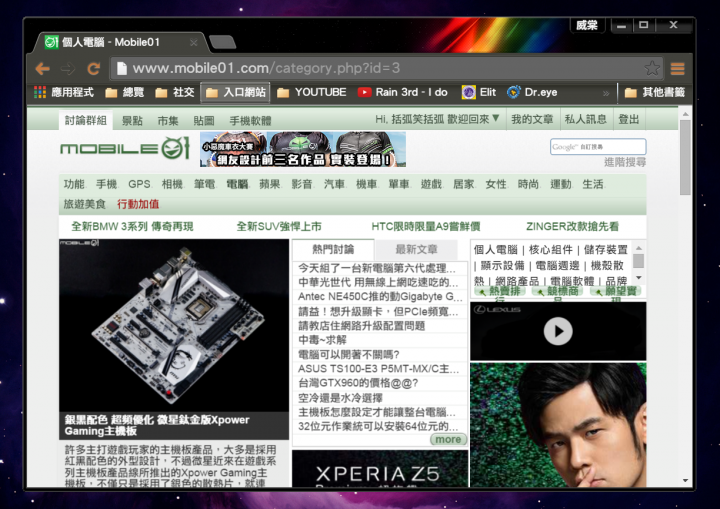
Task: Open the Chrome hamburger menu
Action: 678,69
